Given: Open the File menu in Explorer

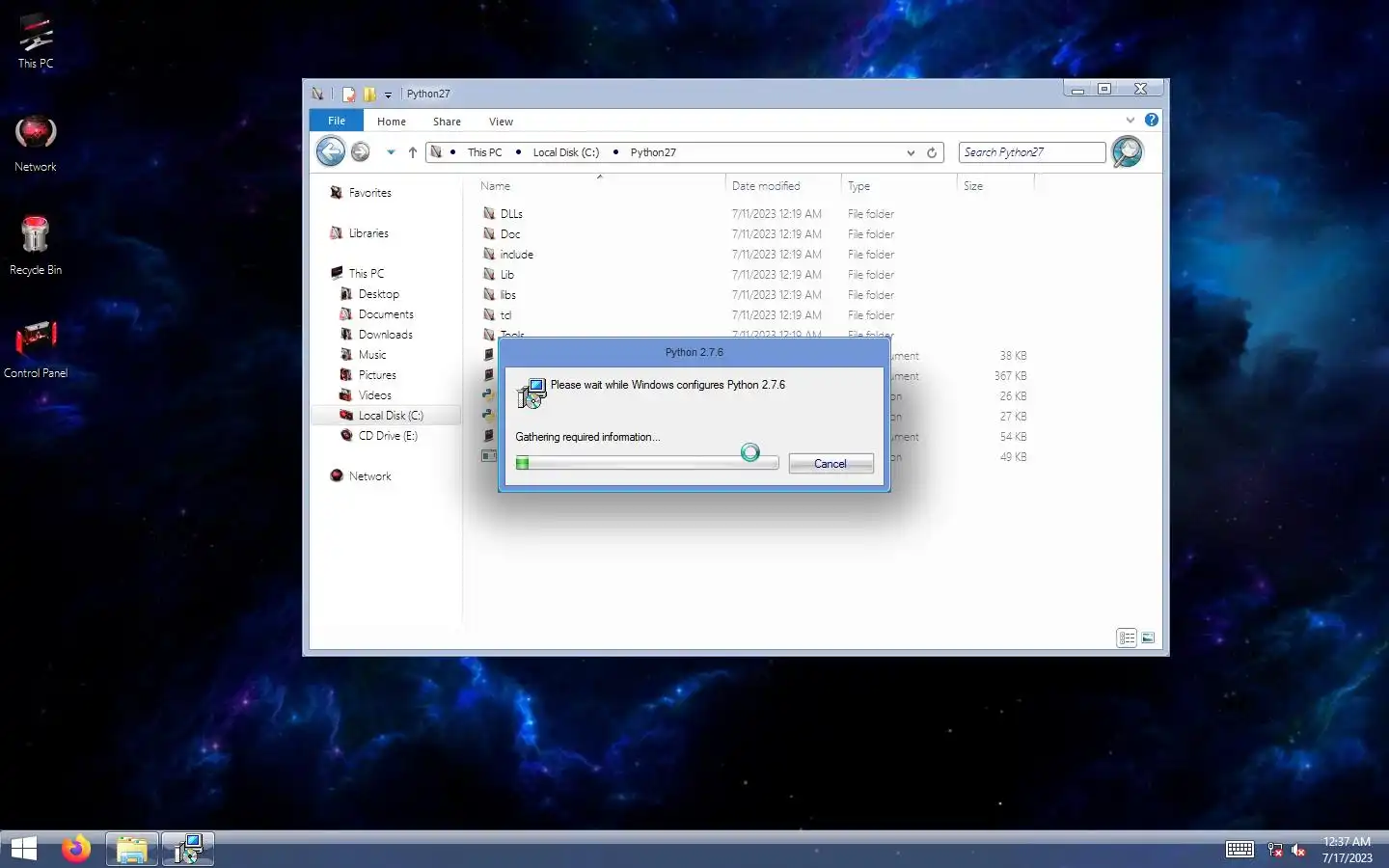Looking at the screenshot, I should (x=337, y=121).
